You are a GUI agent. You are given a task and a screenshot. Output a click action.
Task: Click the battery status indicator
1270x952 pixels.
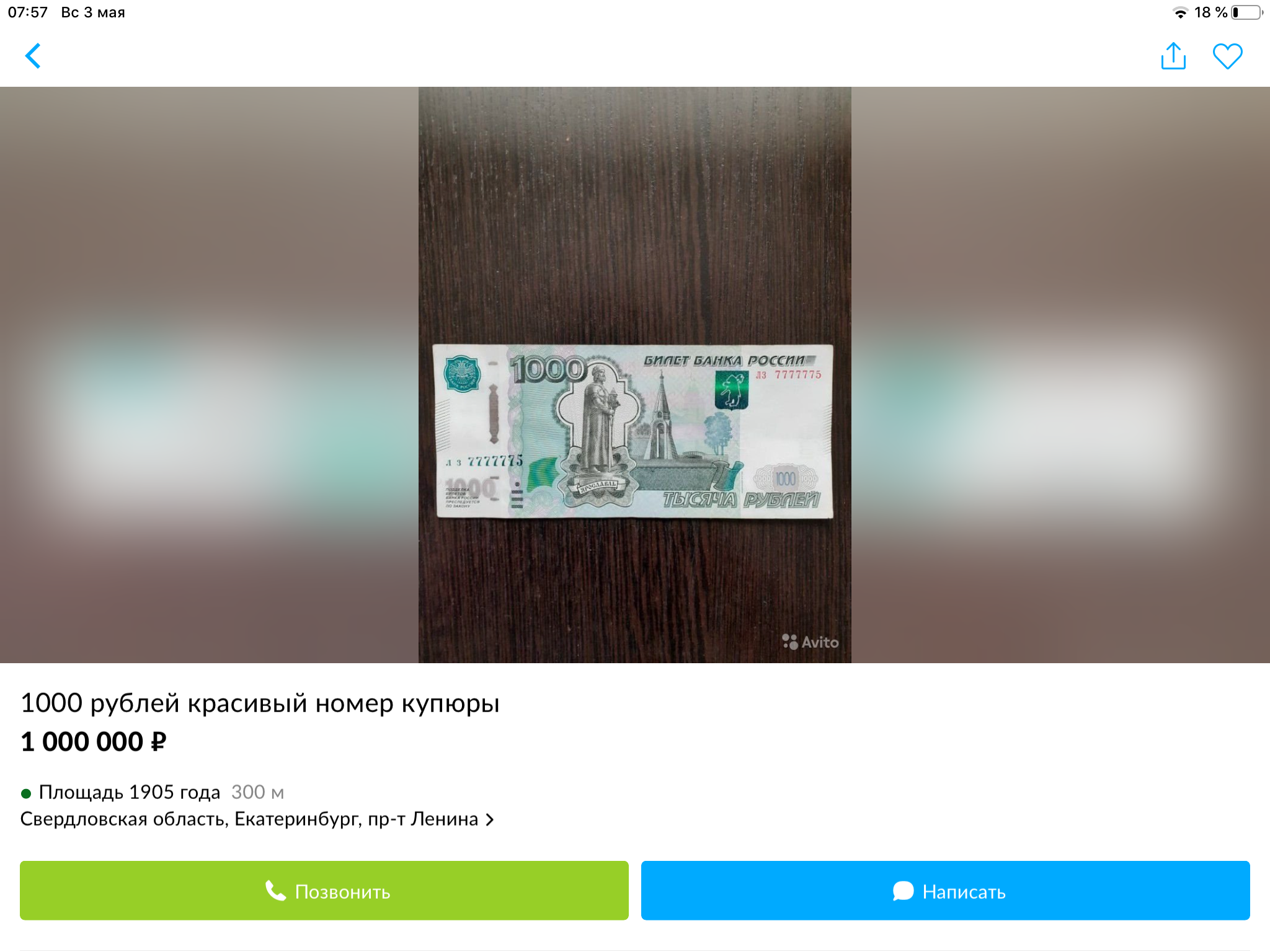pyautogui.click(x=1246, y=12)
